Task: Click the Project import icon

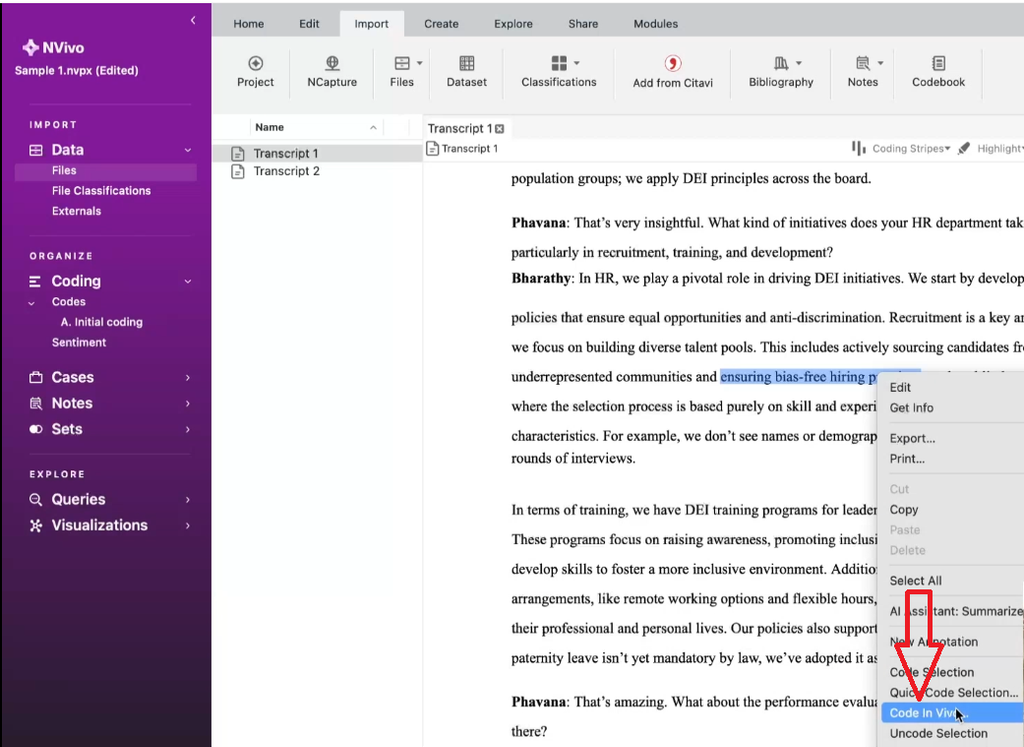Action: (255, 63)
